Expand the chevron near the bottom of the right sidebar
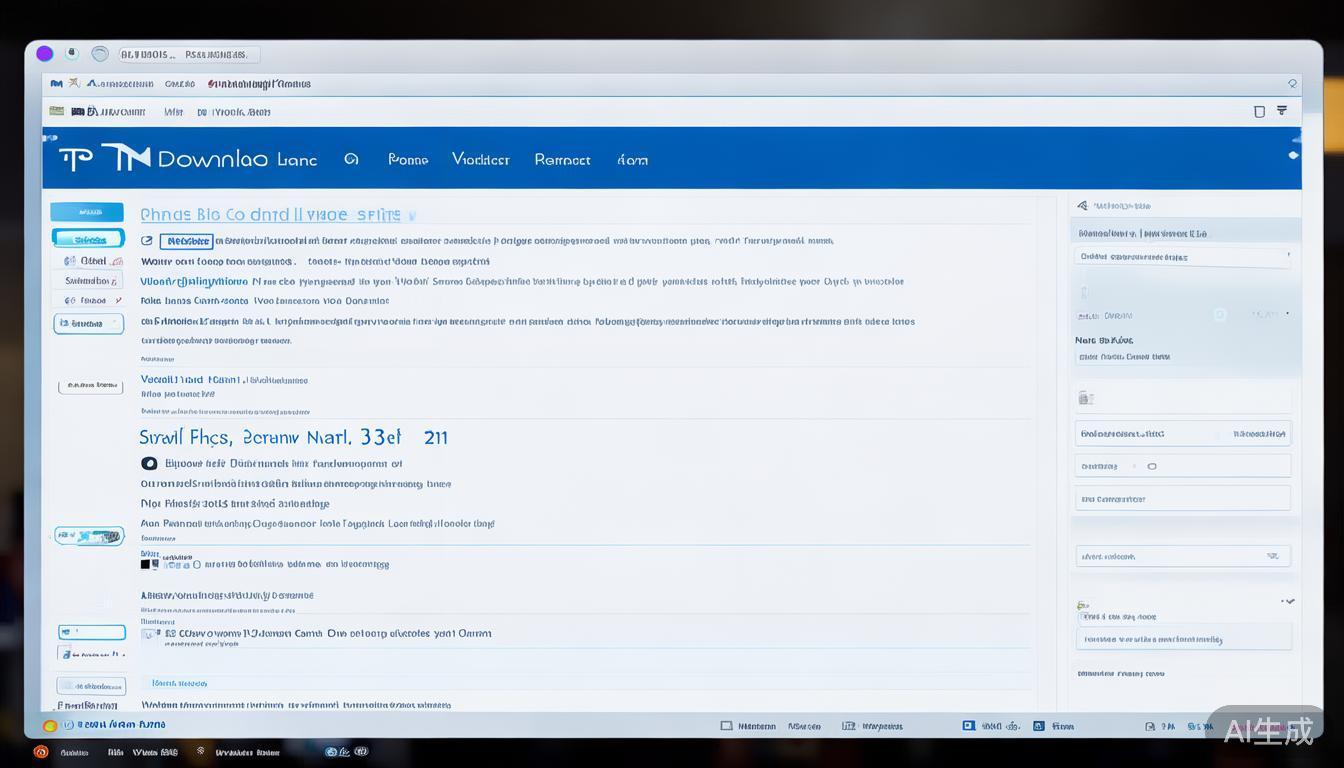The width and height of the screenshot is (1344, 768). coord(1288,601)
